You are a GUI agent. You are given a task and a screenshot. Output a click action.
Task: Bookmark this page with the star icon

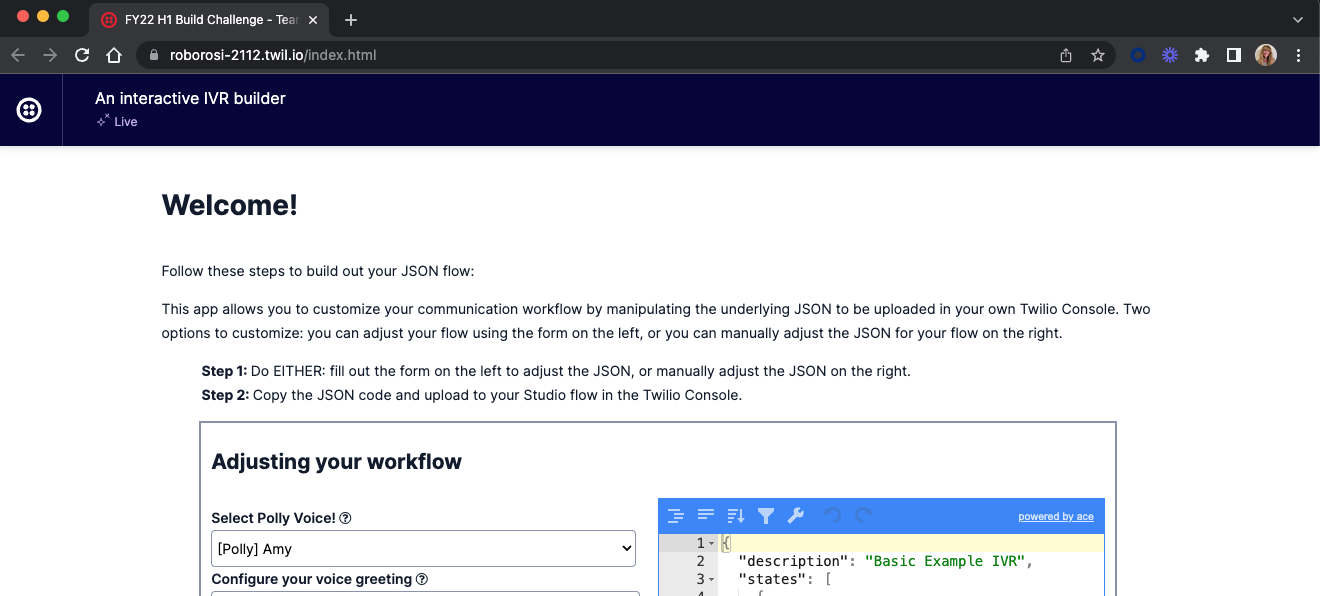click(x=1098, y=55)
